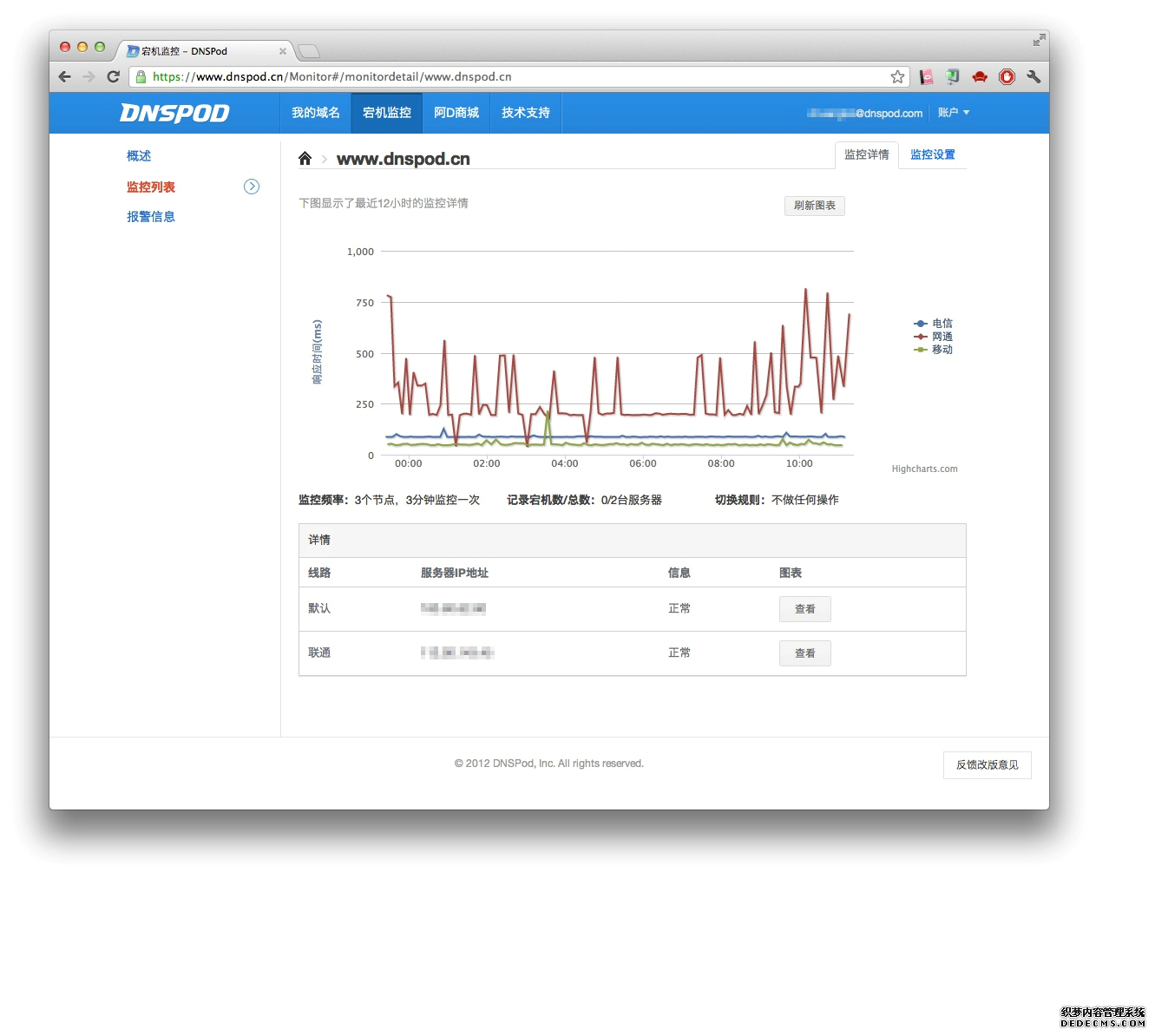
Task: Open the 概述 sidebar link
Action: 139,156
